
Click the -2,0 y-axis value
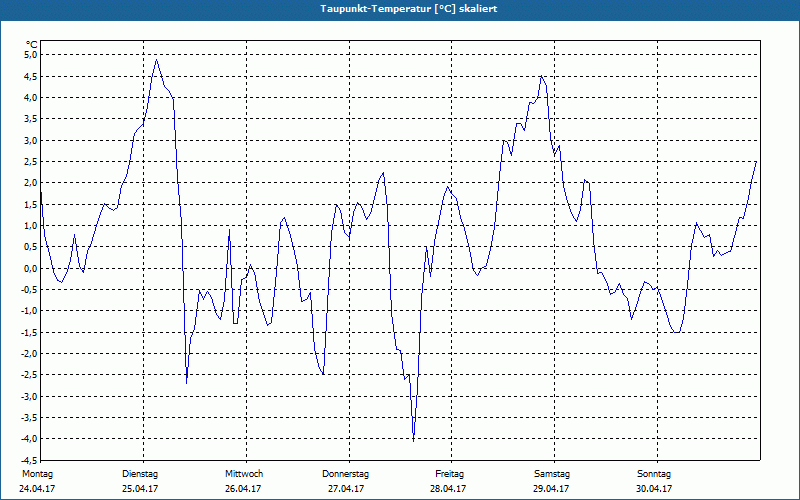[x=29, y=354]
